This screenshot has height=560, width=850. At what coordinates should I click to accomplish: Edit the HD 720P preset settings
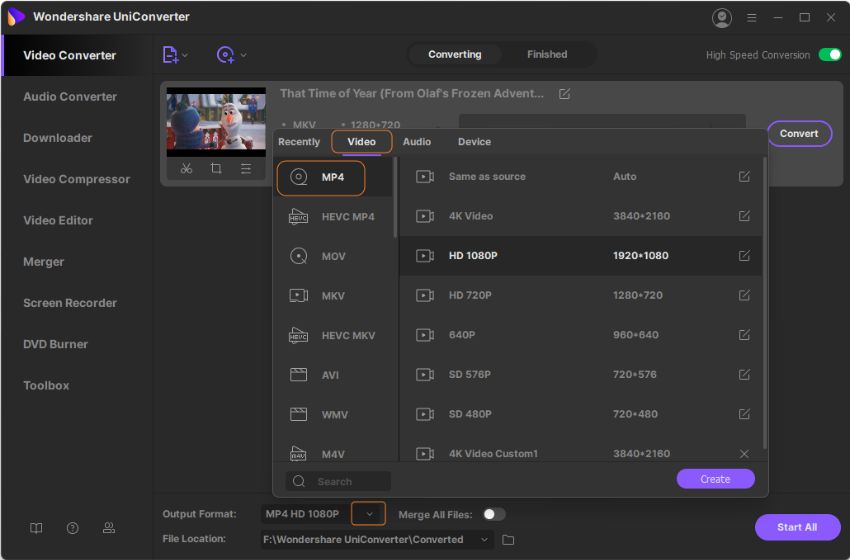(x=744, y=295)
